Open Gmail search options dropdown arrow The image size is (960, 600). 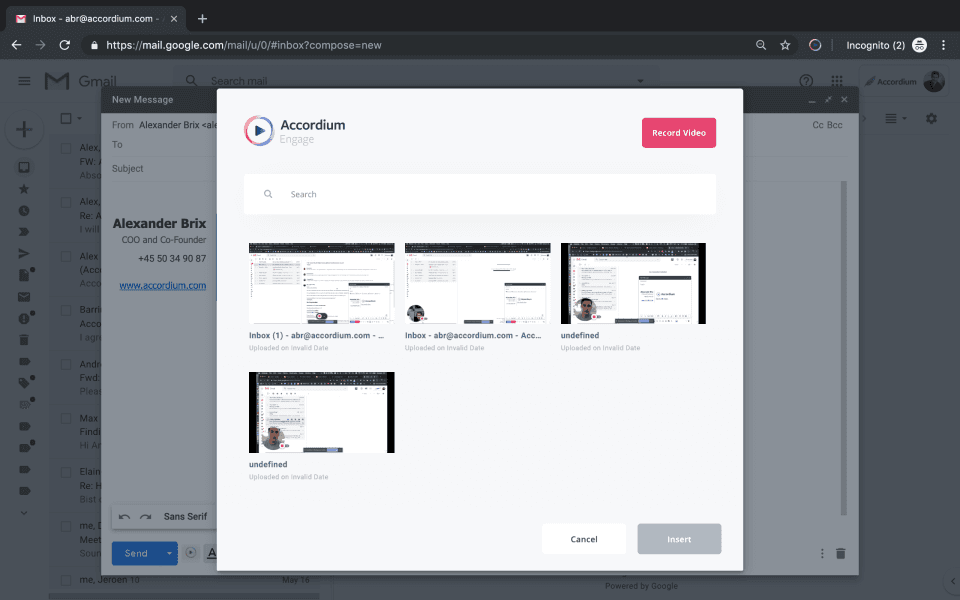pyautogui.click(x=640, y=81)
